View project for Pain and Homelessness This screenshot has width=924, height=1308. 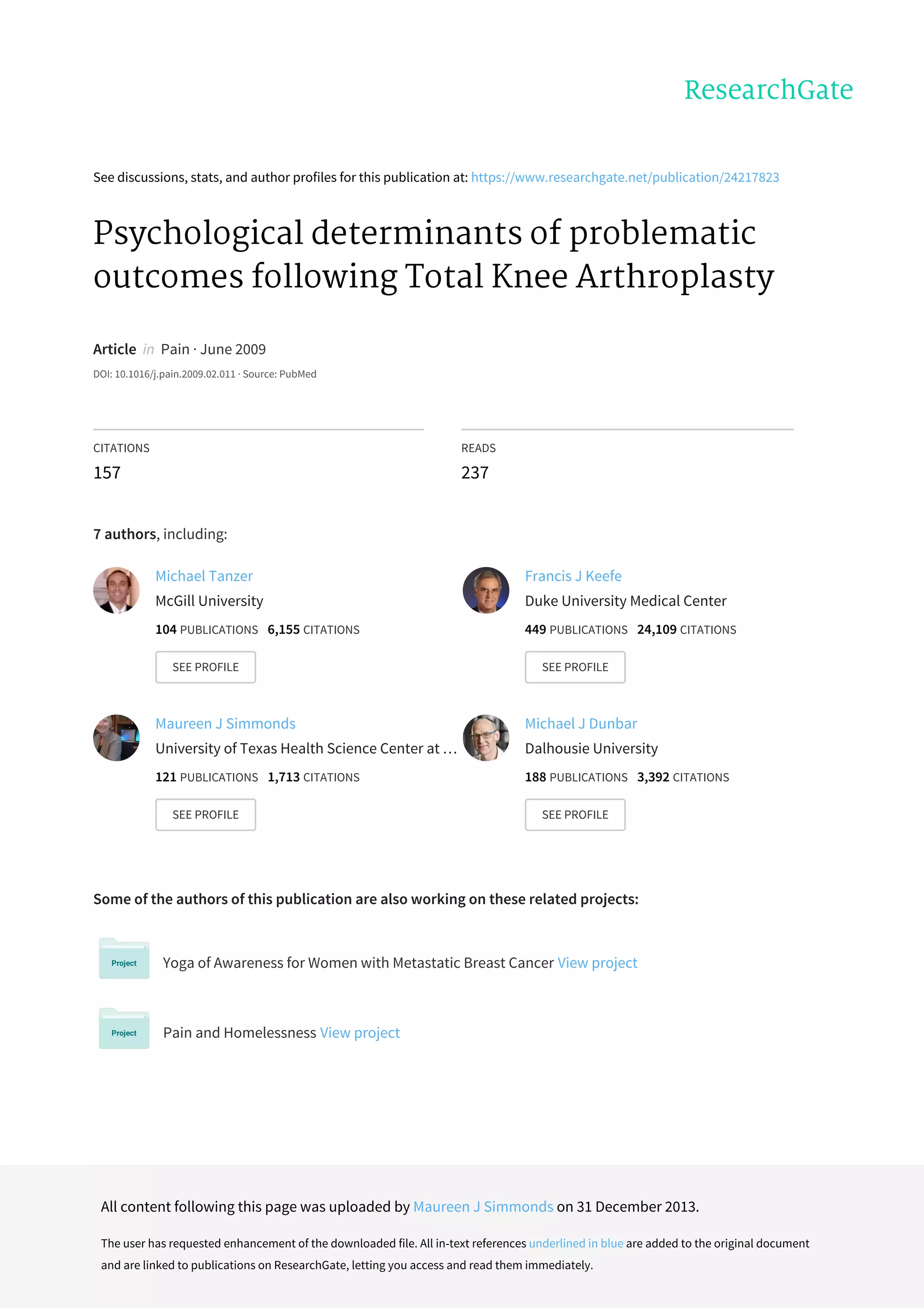(360, 1033)
